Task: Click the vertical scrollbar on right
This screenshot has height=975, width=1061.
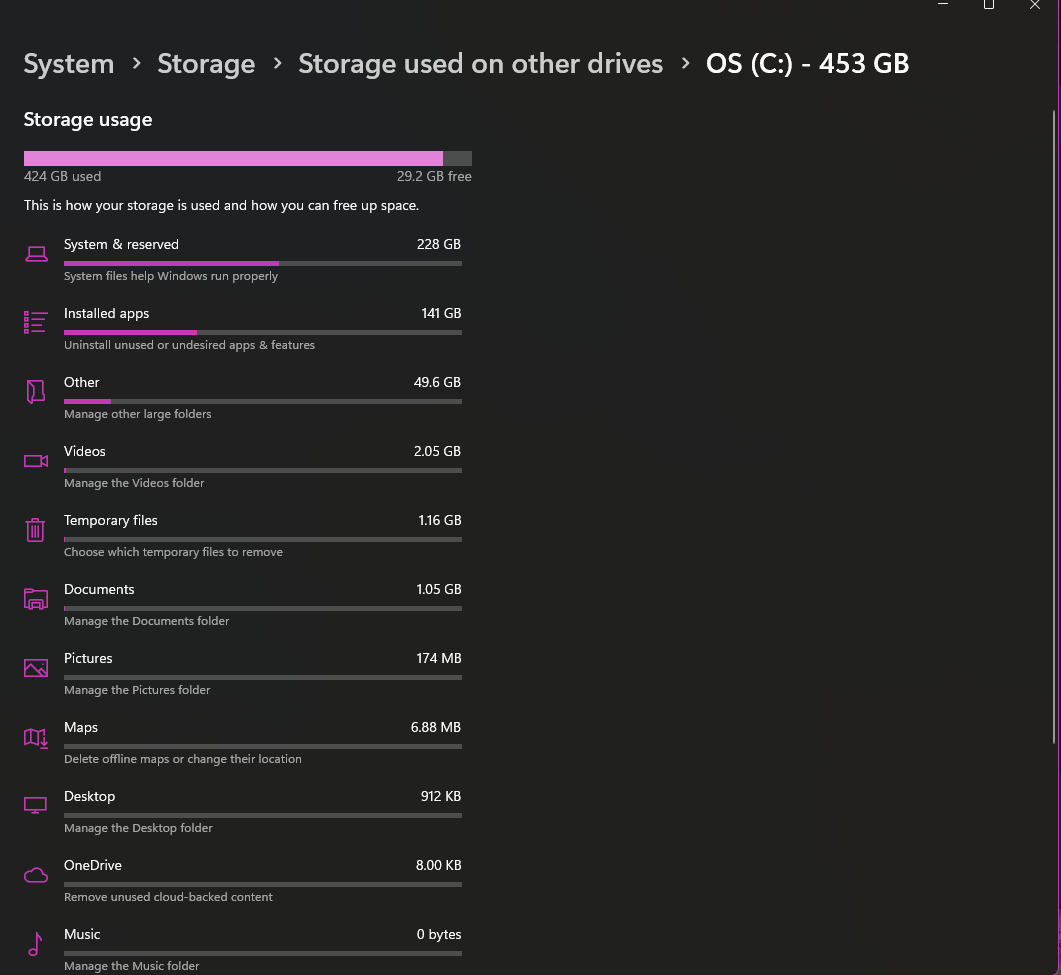Action: pos(1056,420)
